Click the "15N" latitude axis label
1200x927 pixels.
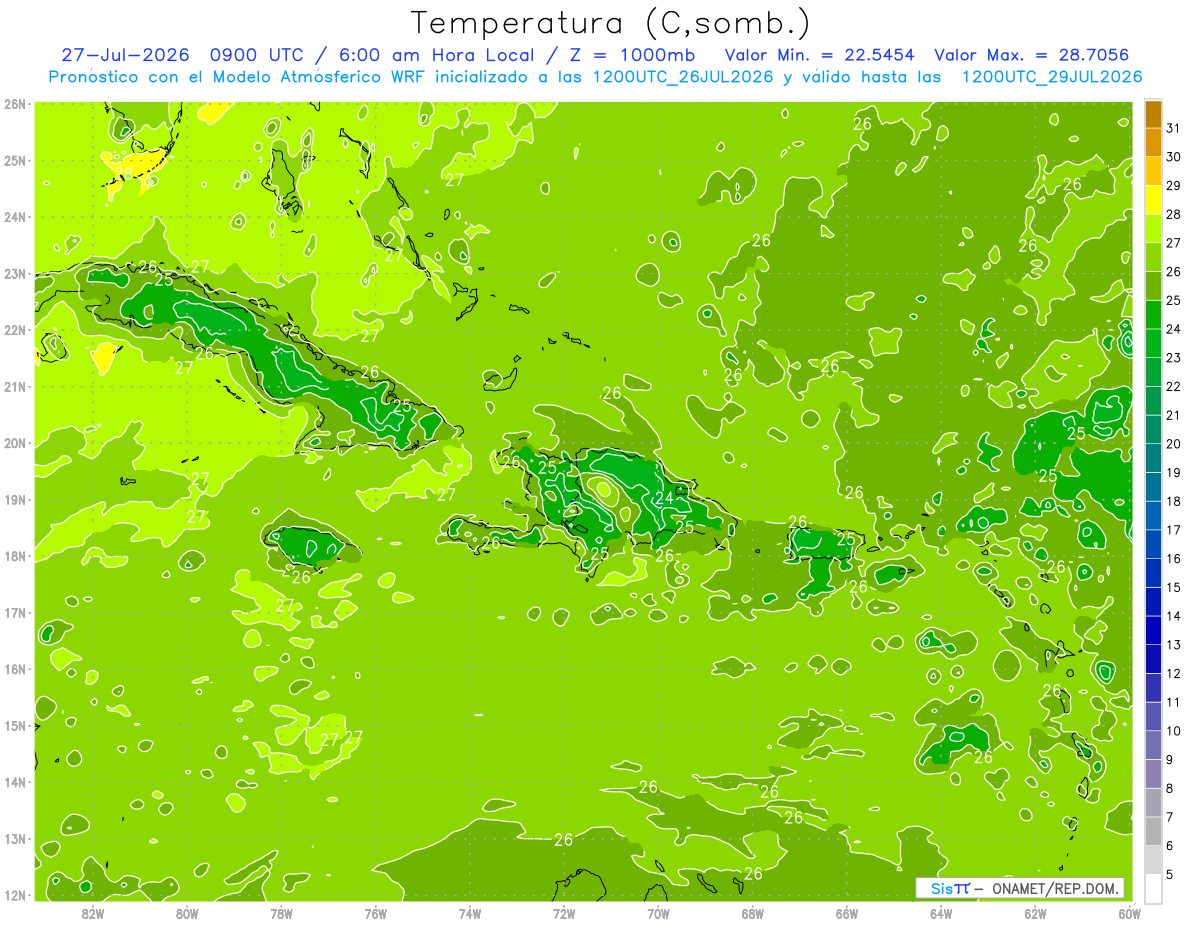pyautogui.click(x=15, y=726)
